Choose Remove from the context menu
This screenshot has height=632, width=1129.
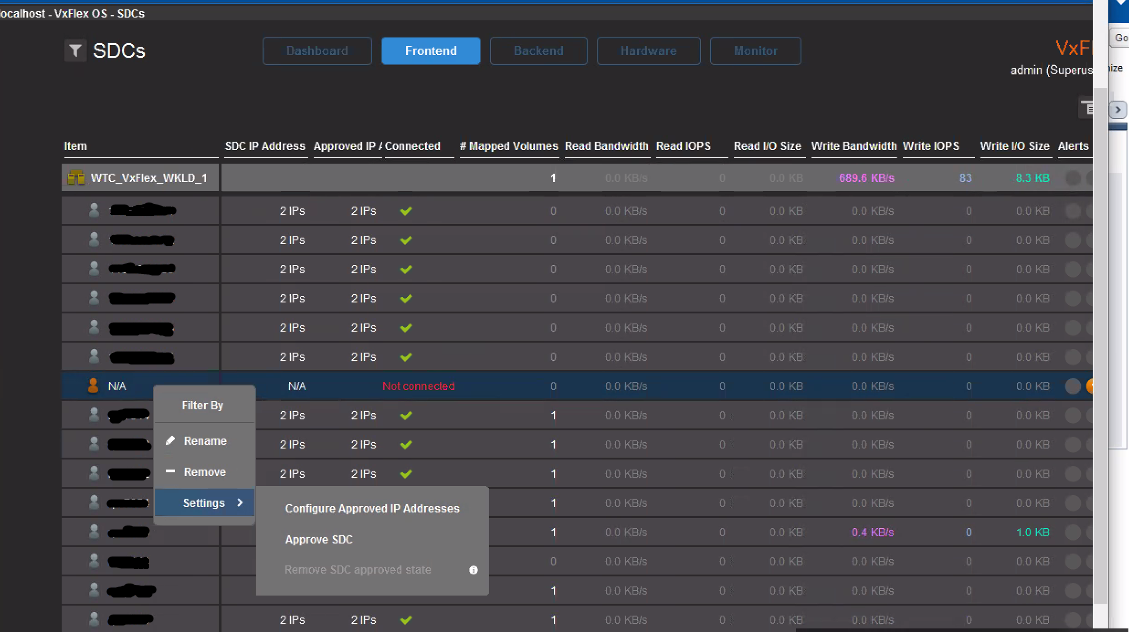pyautogui.click(x=204, y=472)
